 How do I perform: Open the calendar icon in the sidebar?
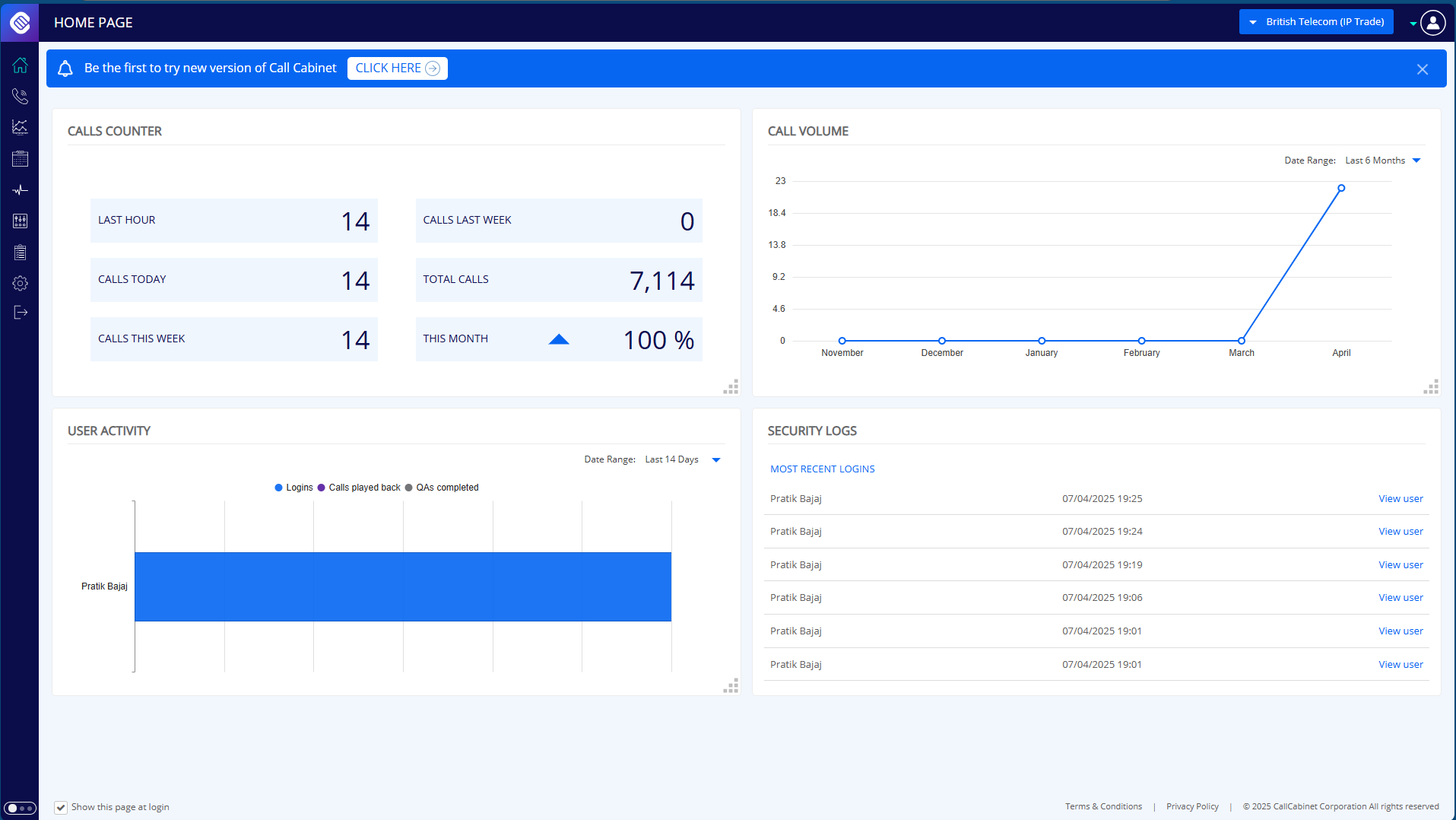(x=20, y=158)
